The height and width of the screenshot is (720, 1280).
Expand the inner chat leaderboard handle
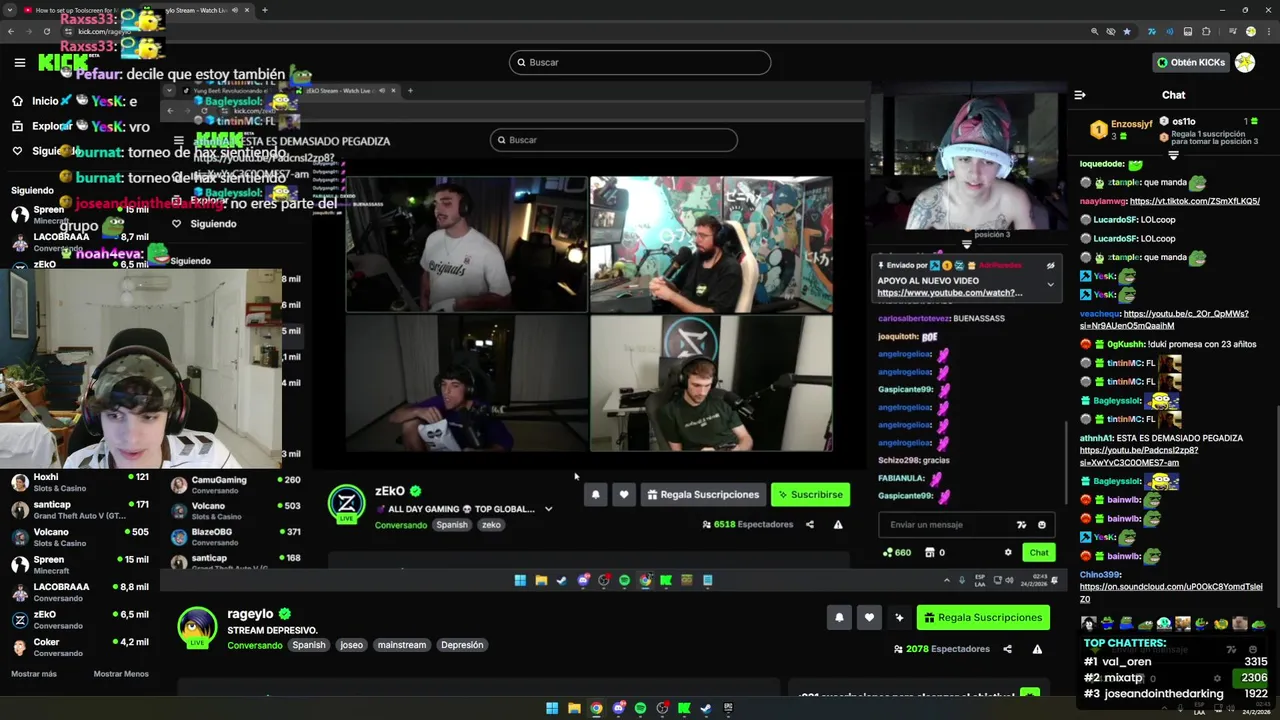coord(966,244)
